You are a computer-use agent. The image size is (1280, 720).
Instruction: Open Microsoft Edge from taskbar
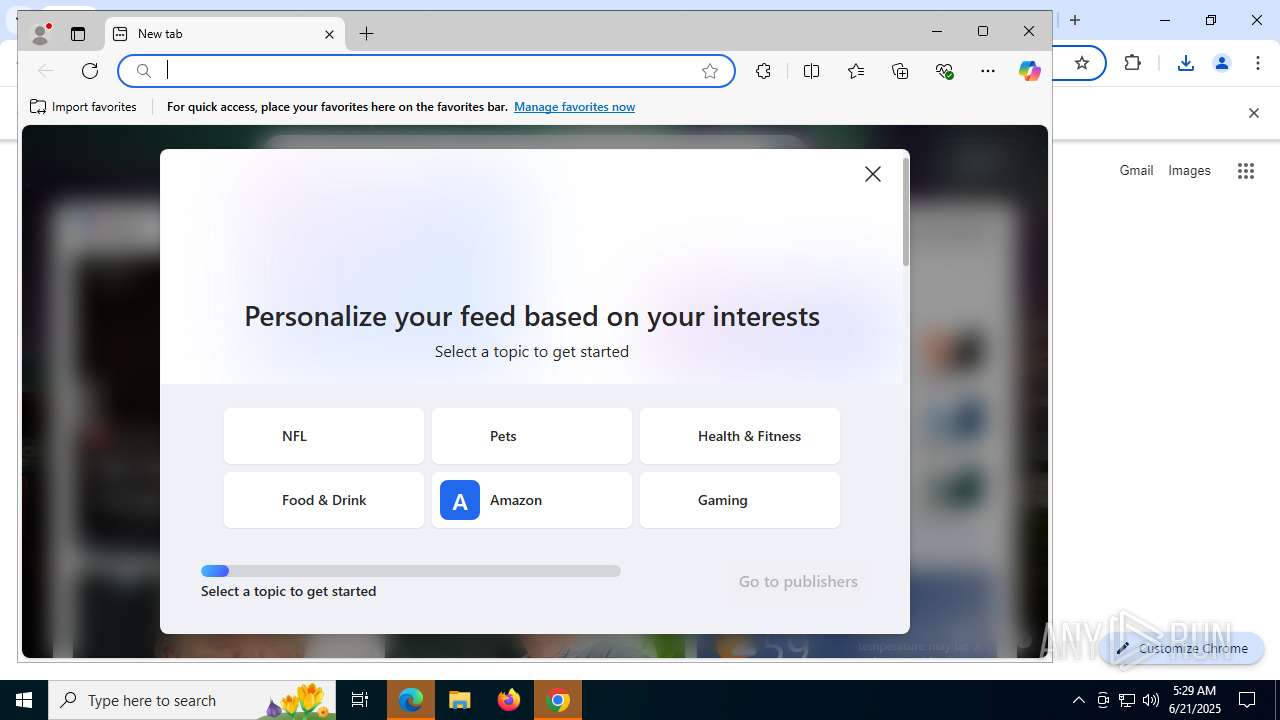[x=411, y=700]
